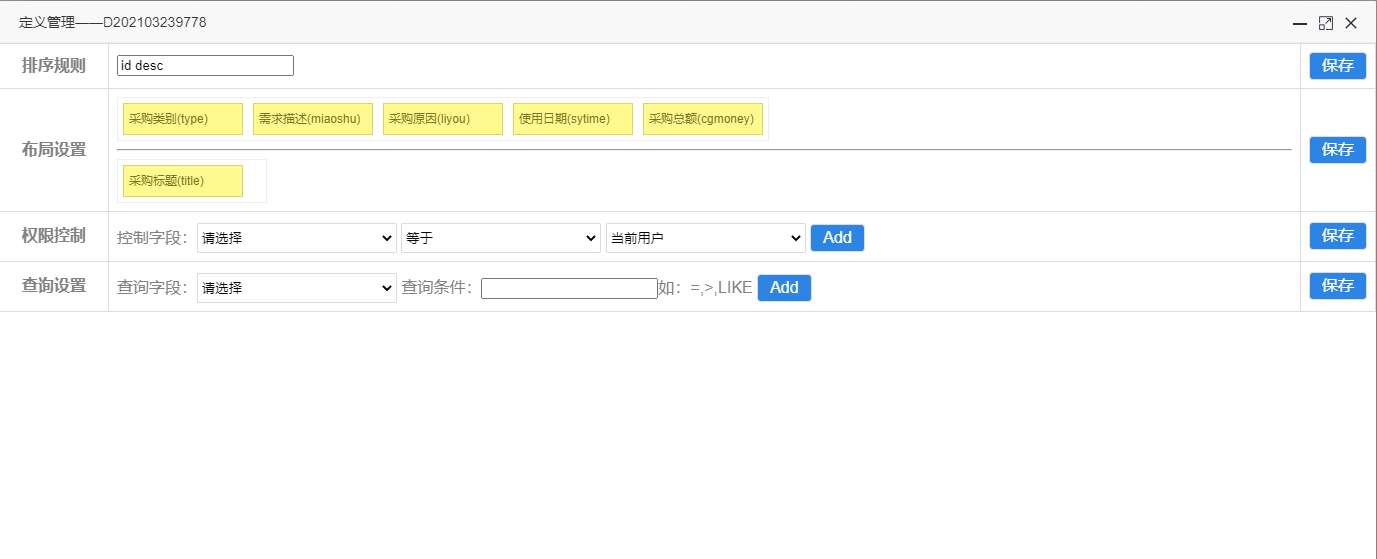Save the 布局设置 row

pyautogui.click(x=1338, y=150)
